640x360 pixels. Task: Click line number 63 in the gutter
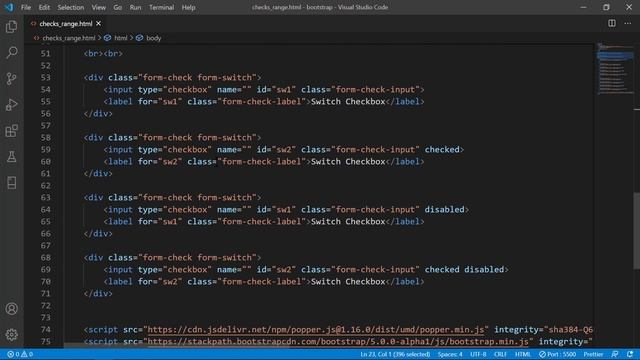46,198
